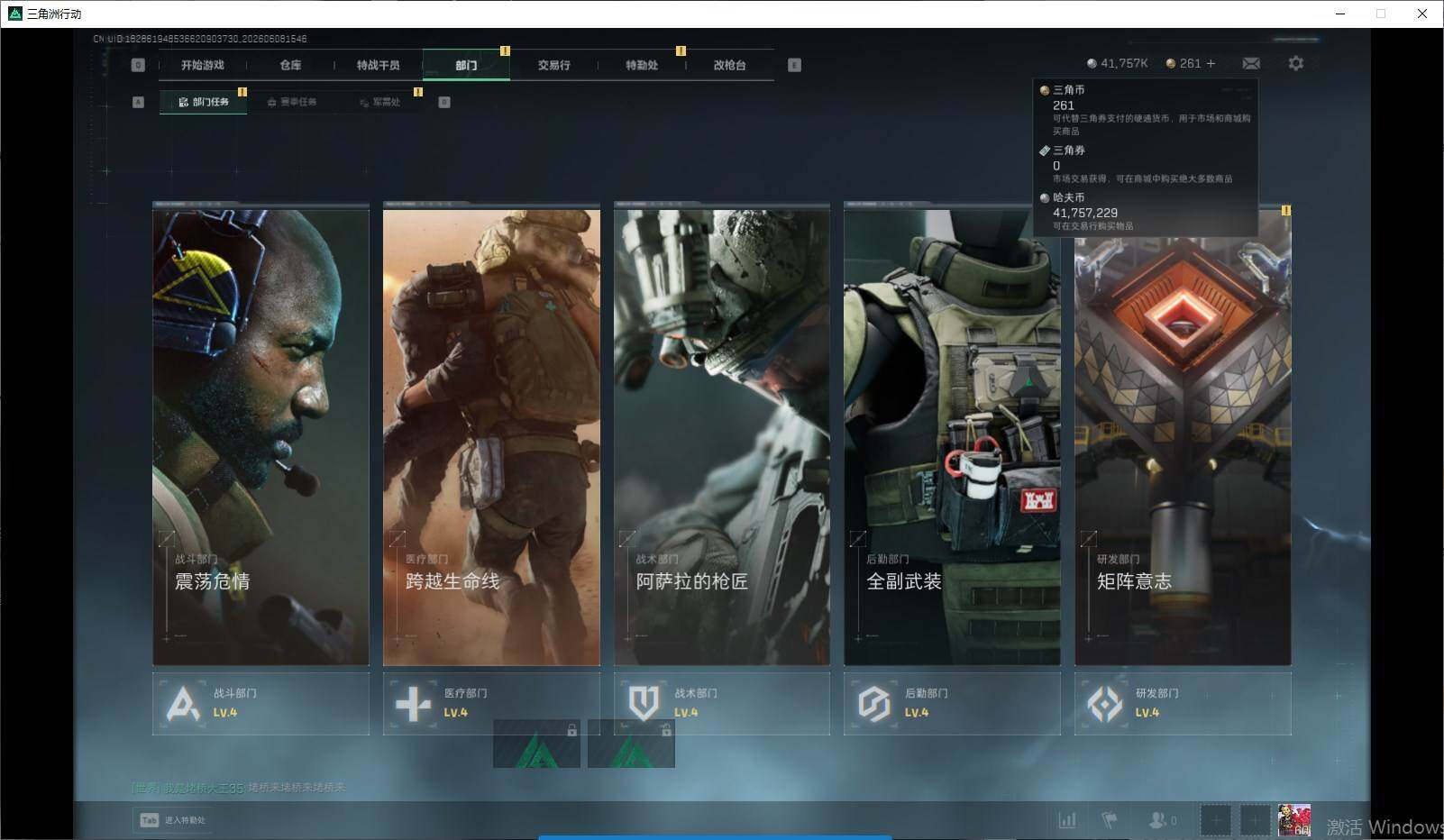Click the flag icon in bottom bar

tap(1110, 820)
